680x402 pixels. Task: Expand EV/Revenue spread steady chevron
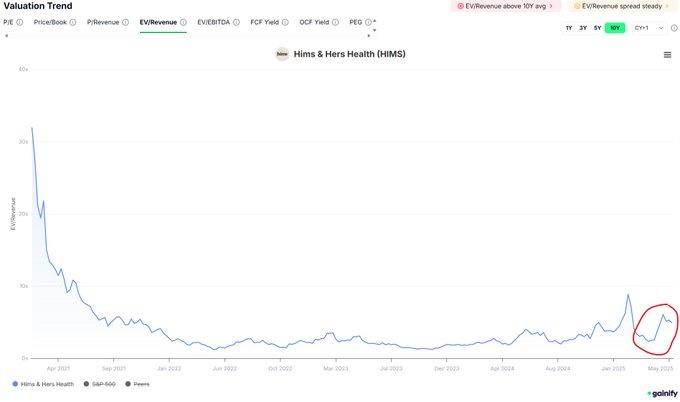pyautogui.click(x=667, y=6)
